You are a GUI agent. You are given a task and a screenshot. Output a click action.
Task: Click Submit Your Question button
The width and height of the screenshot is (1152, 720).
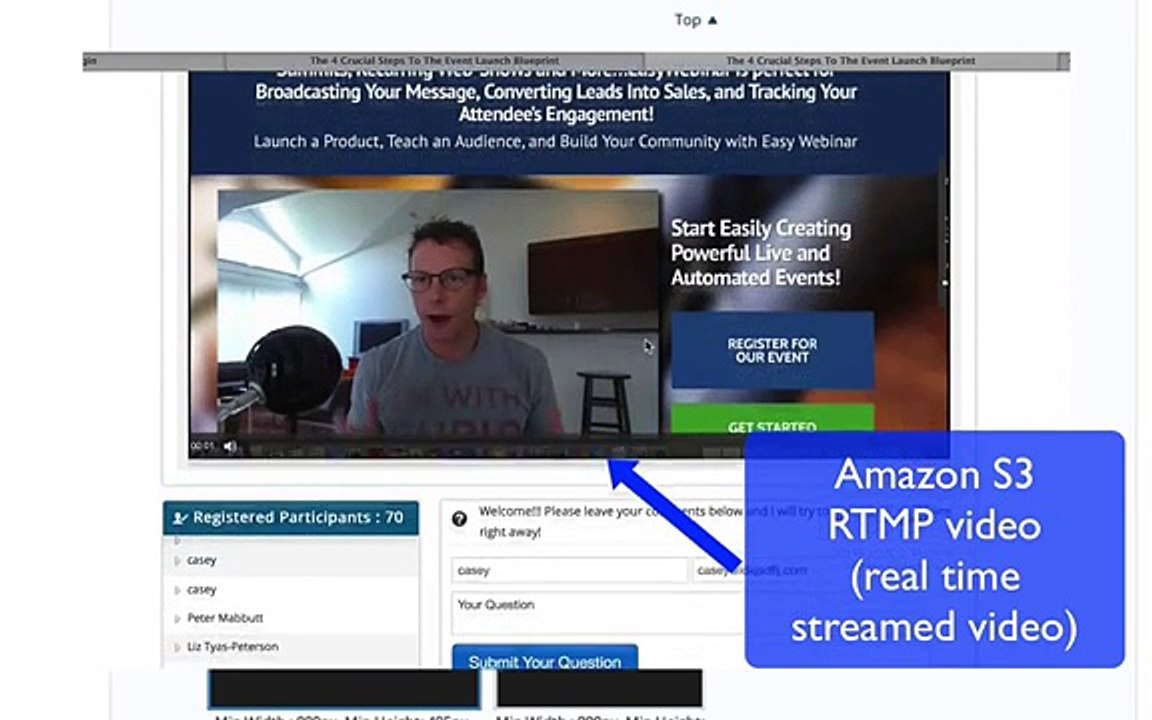(544, 656)
